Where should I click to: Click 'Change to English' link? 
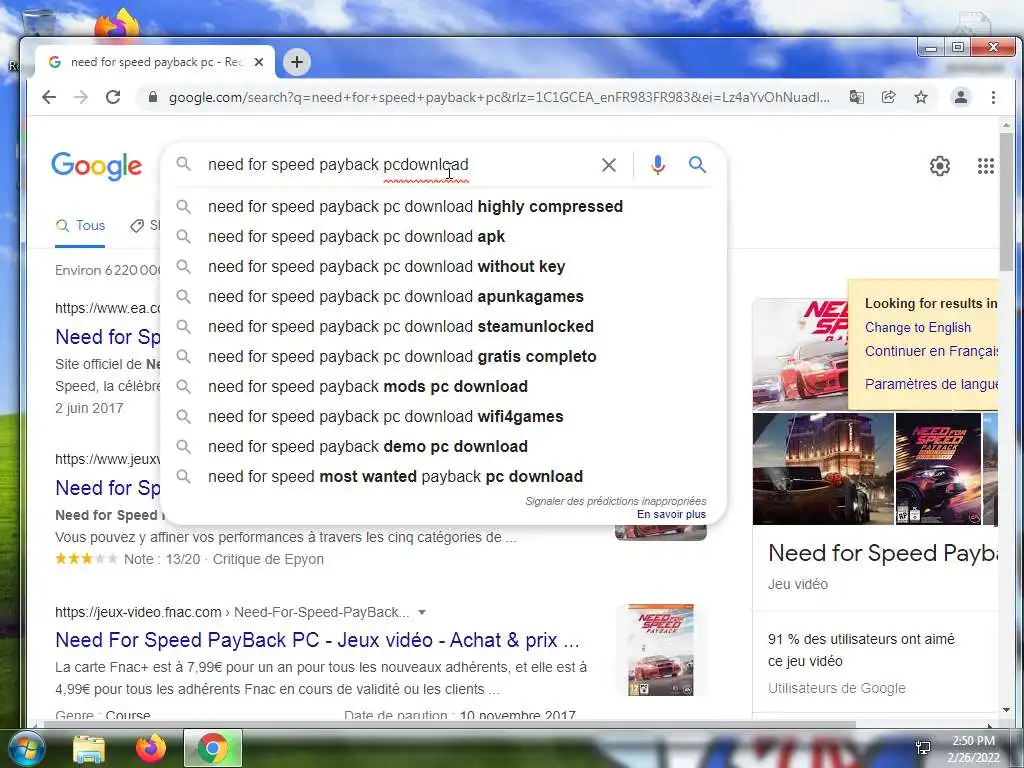918,328
